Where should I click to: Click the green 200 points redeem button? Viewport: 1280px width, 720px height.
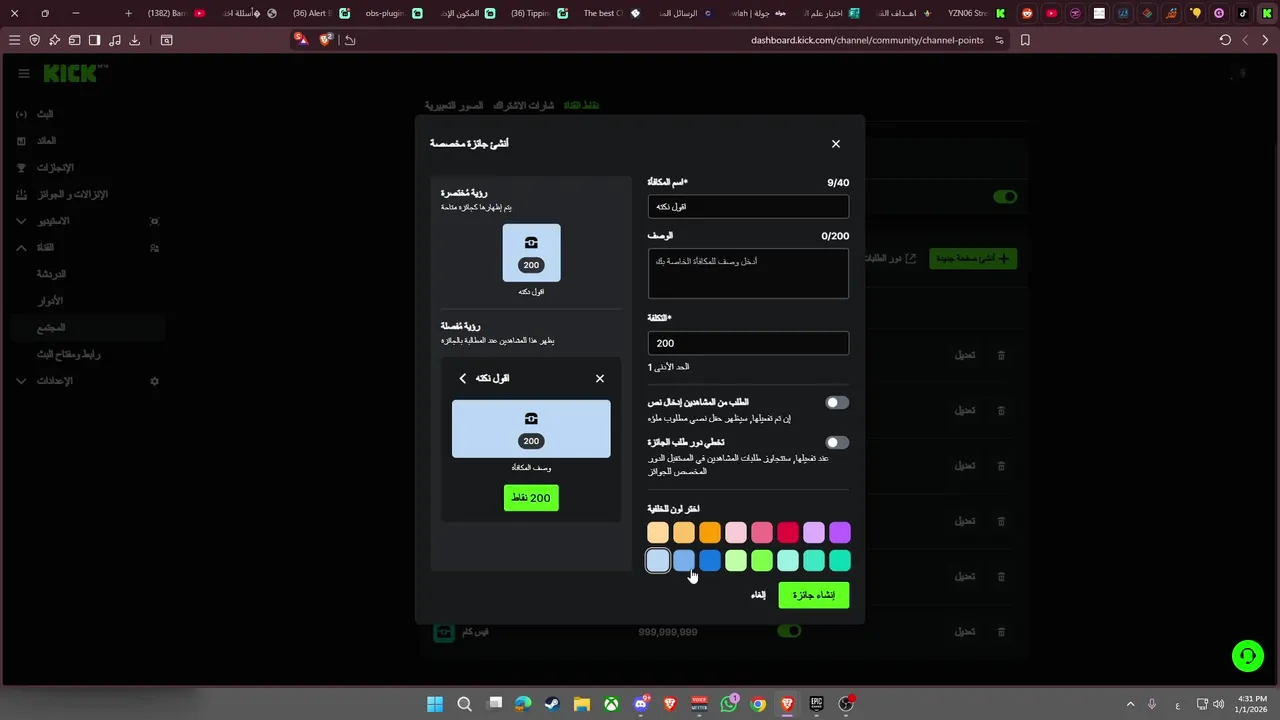[531, 498]
